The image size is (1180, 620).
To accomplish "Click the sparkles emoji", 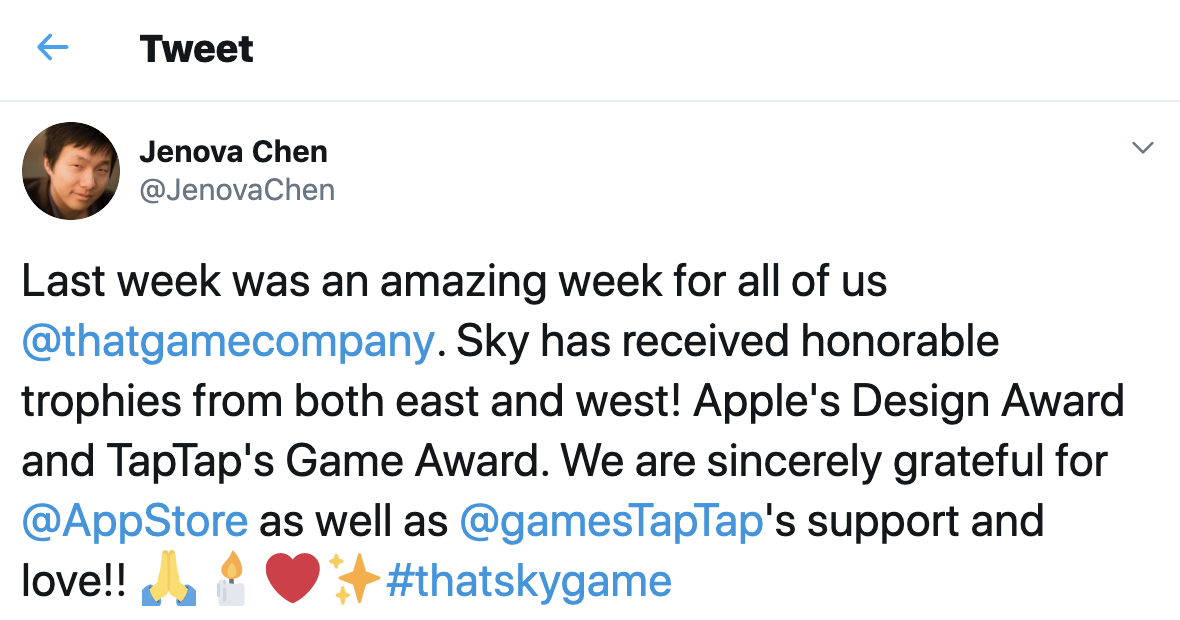I will [355, 581].
